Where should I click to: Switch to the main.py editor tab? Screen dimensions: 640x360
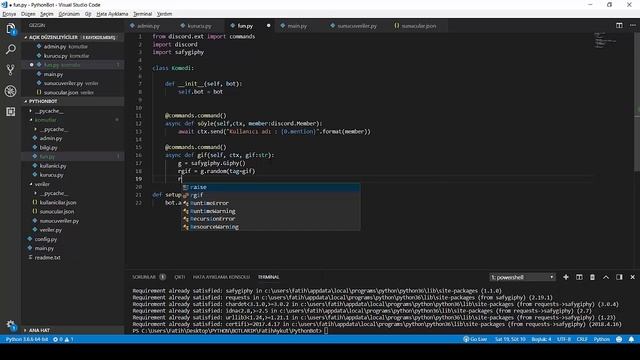pyautogui.click(x=297, y=26)
